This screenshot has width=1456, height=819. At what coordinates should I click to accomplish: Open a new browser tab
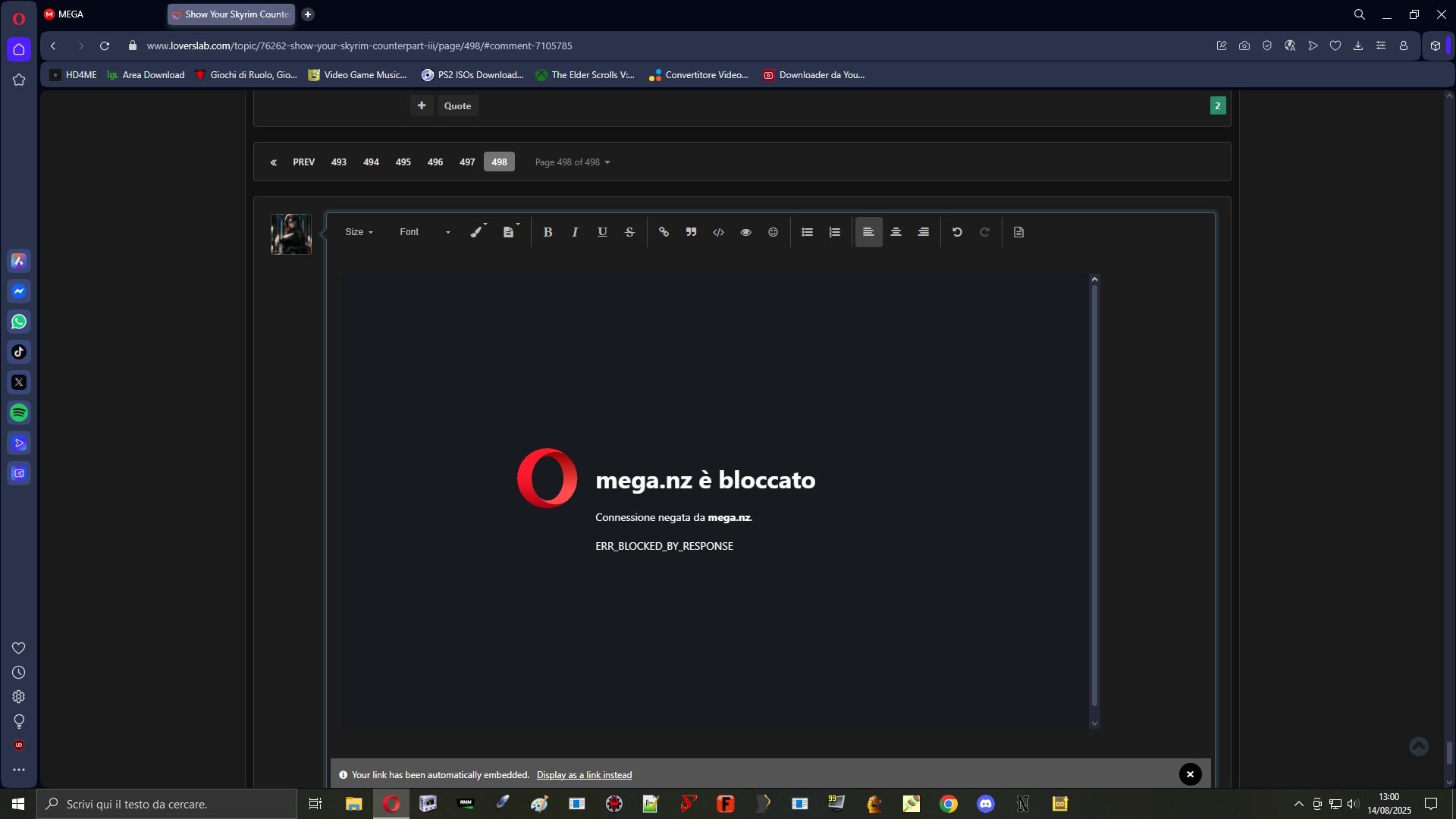click(308, 14)
